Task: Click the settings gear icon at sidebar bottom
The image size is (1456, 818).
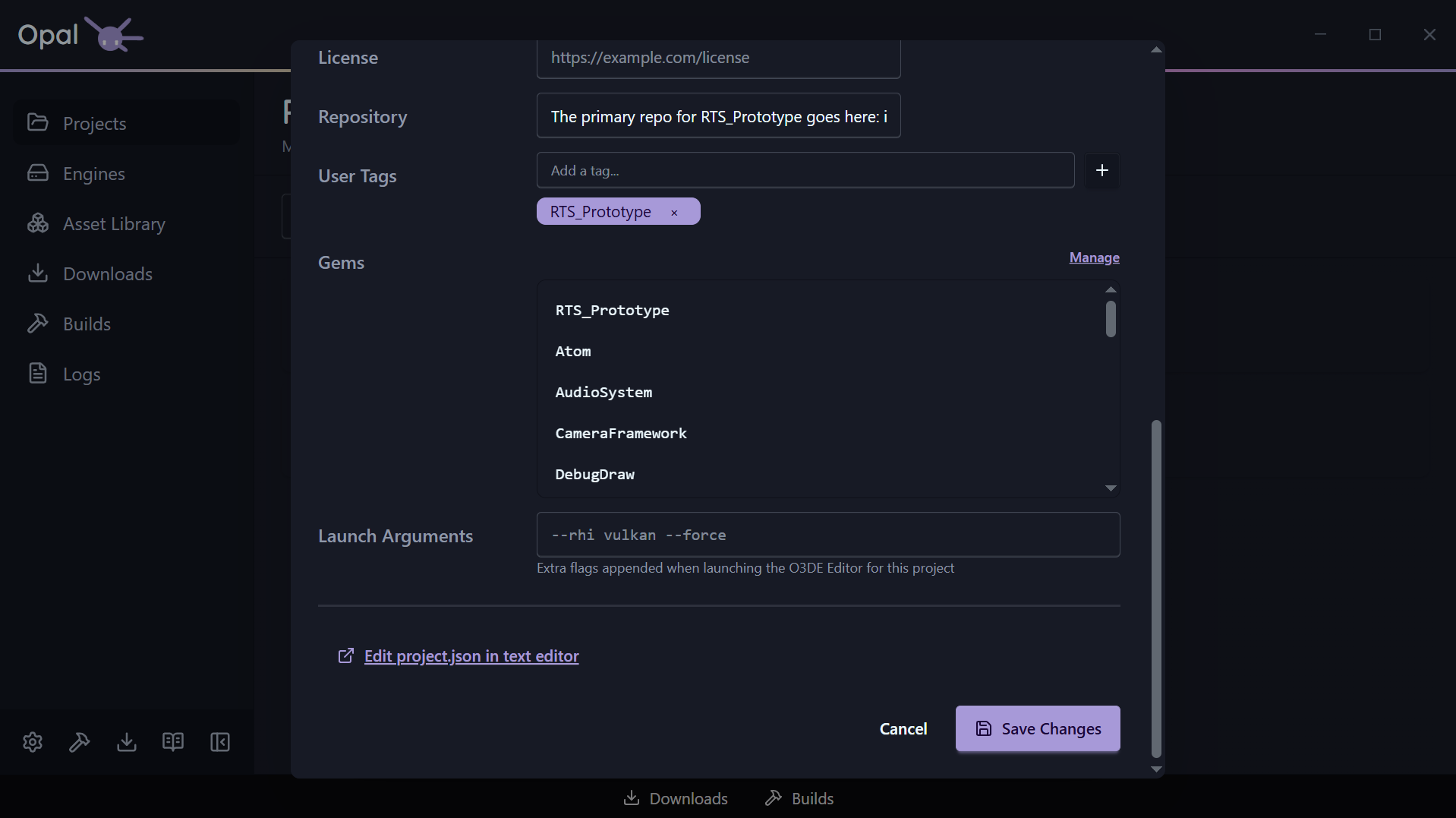Action: 33,742
